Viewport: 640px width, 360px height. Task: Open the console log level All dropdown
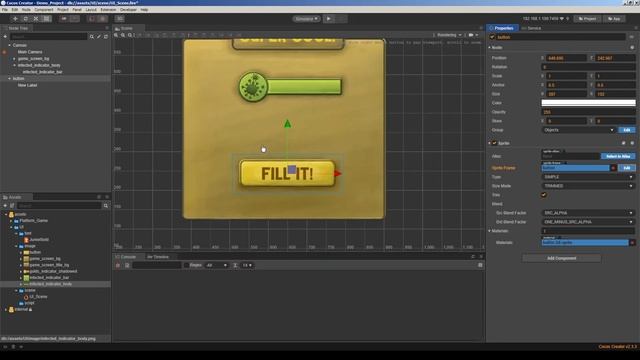216,265
